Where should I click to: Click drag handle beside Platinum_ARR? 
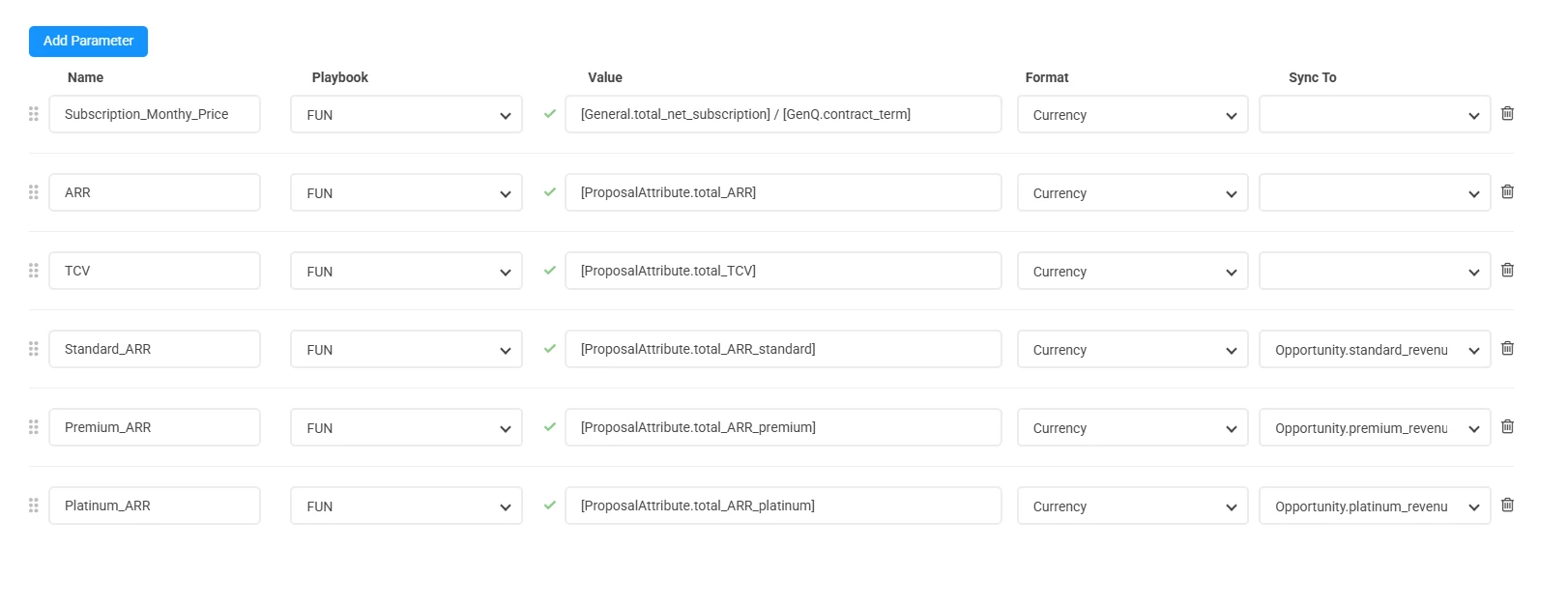click(34, 506)
